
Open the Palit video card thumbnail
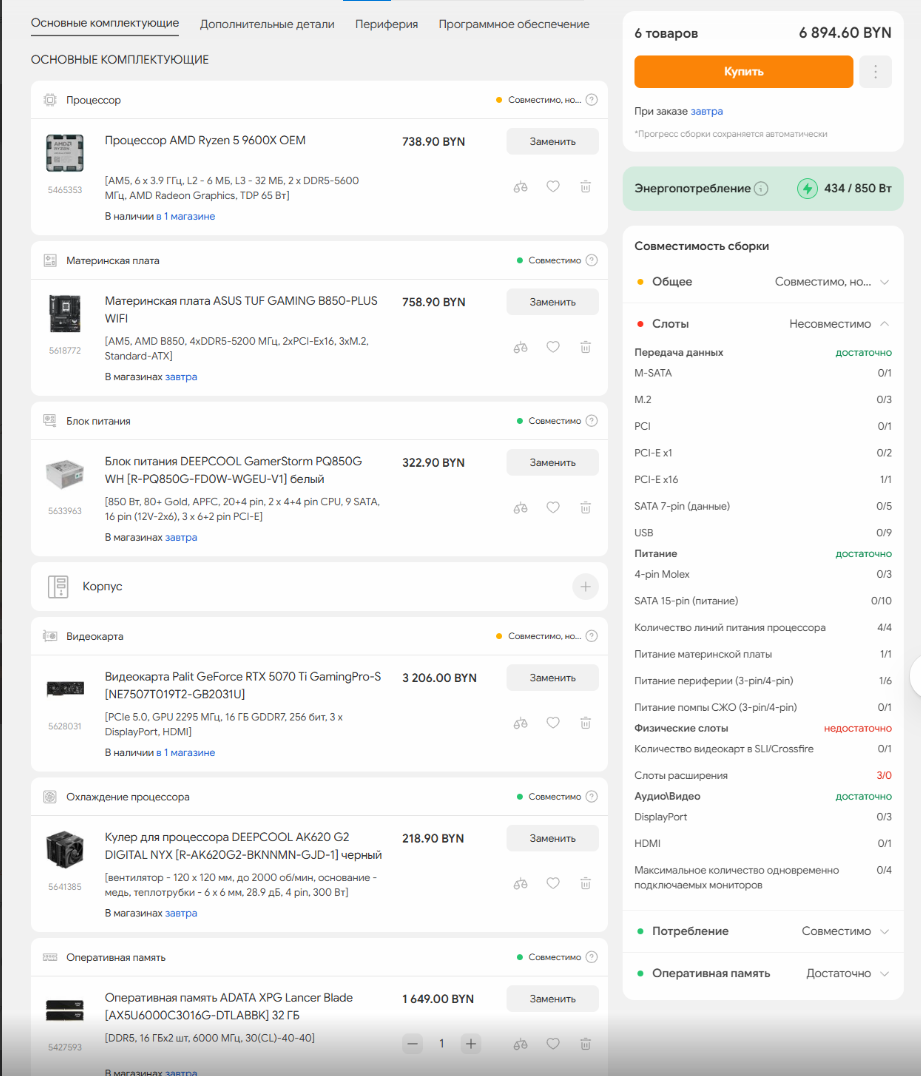[65, 688]
